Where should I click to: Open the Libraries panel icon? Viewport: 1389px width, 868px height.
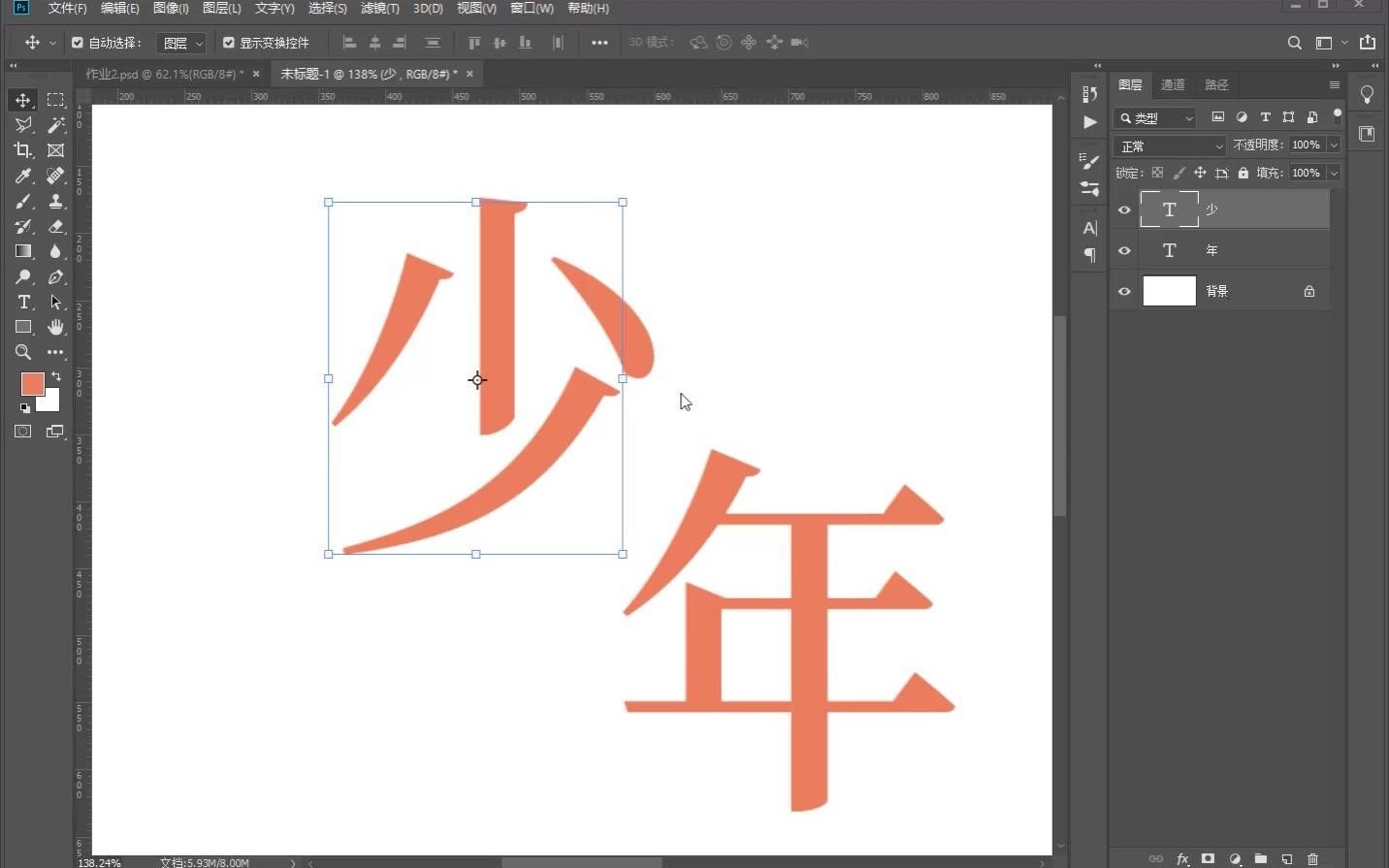point(1367,134)
